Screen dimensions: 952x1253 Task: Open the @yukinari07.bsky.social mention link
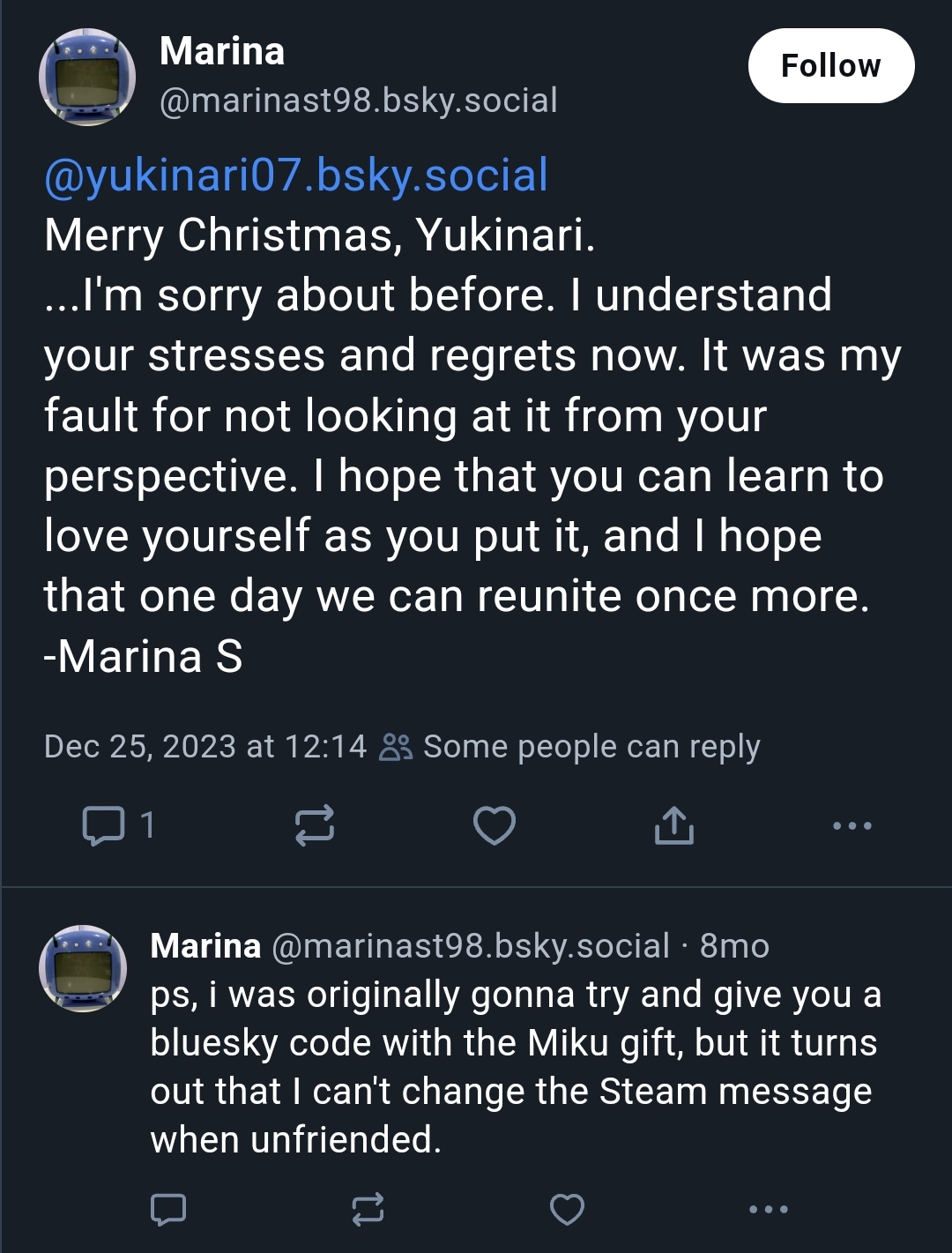click(x=296, y=175)
